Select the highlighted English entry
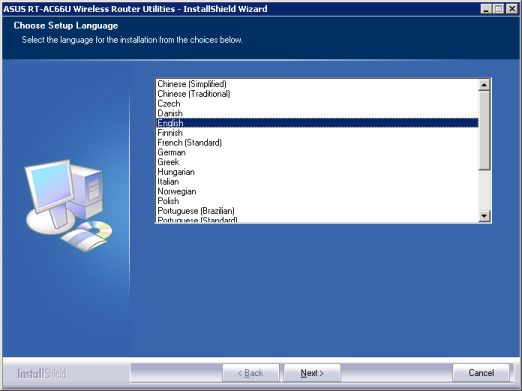Viewport: 522px width, 391px height. click(x=317, y=123)
